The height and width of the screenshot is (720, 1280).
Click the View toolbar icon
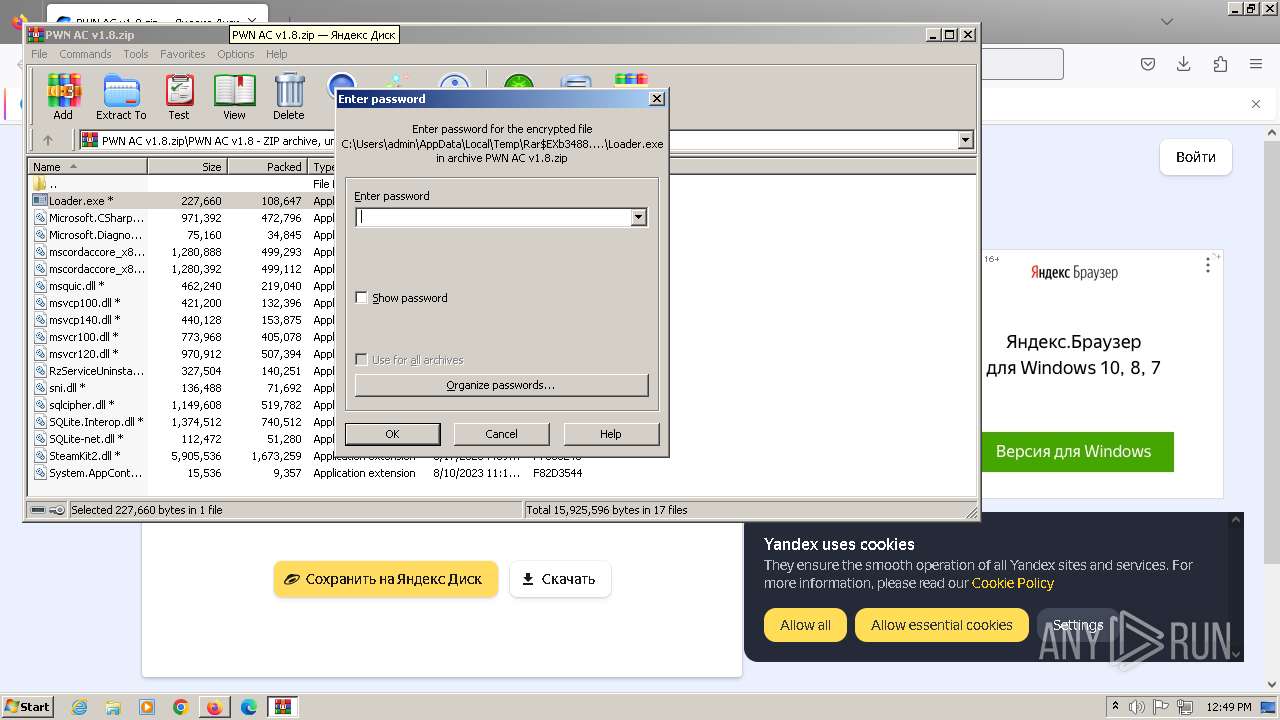pyautogui.click(x=234, y=97)
